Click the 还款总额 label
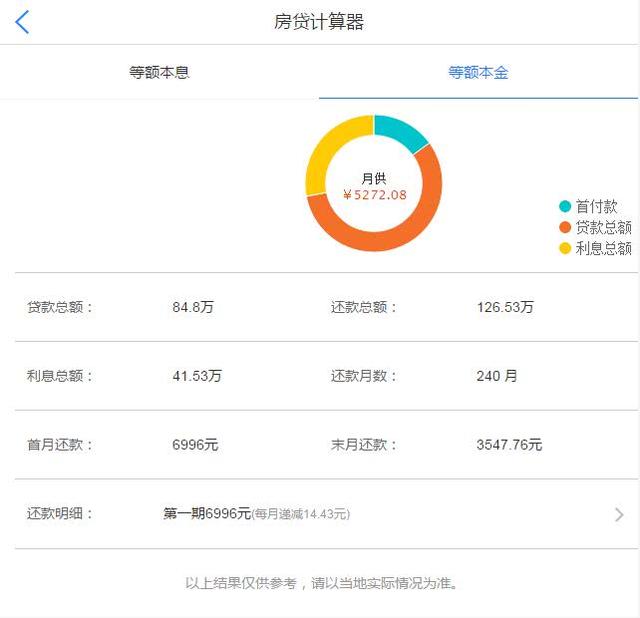 (x=363, y=307)
